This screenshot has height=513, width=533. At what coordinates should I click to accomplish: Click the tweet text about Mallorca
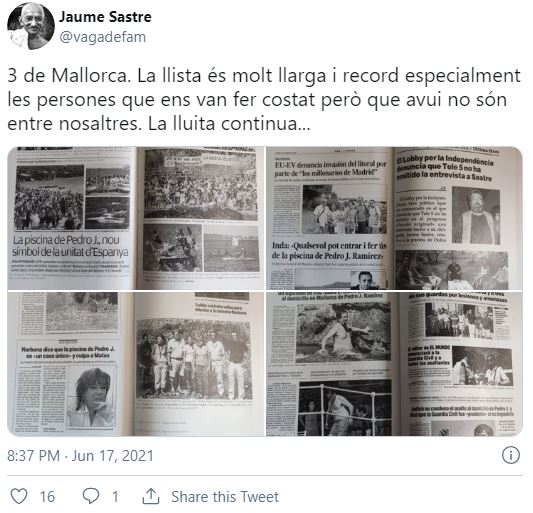[264, 99]
